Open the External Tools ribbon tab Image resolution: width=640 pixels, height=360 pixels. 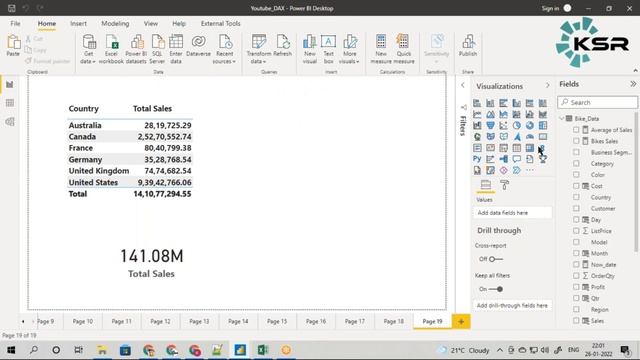220,24
